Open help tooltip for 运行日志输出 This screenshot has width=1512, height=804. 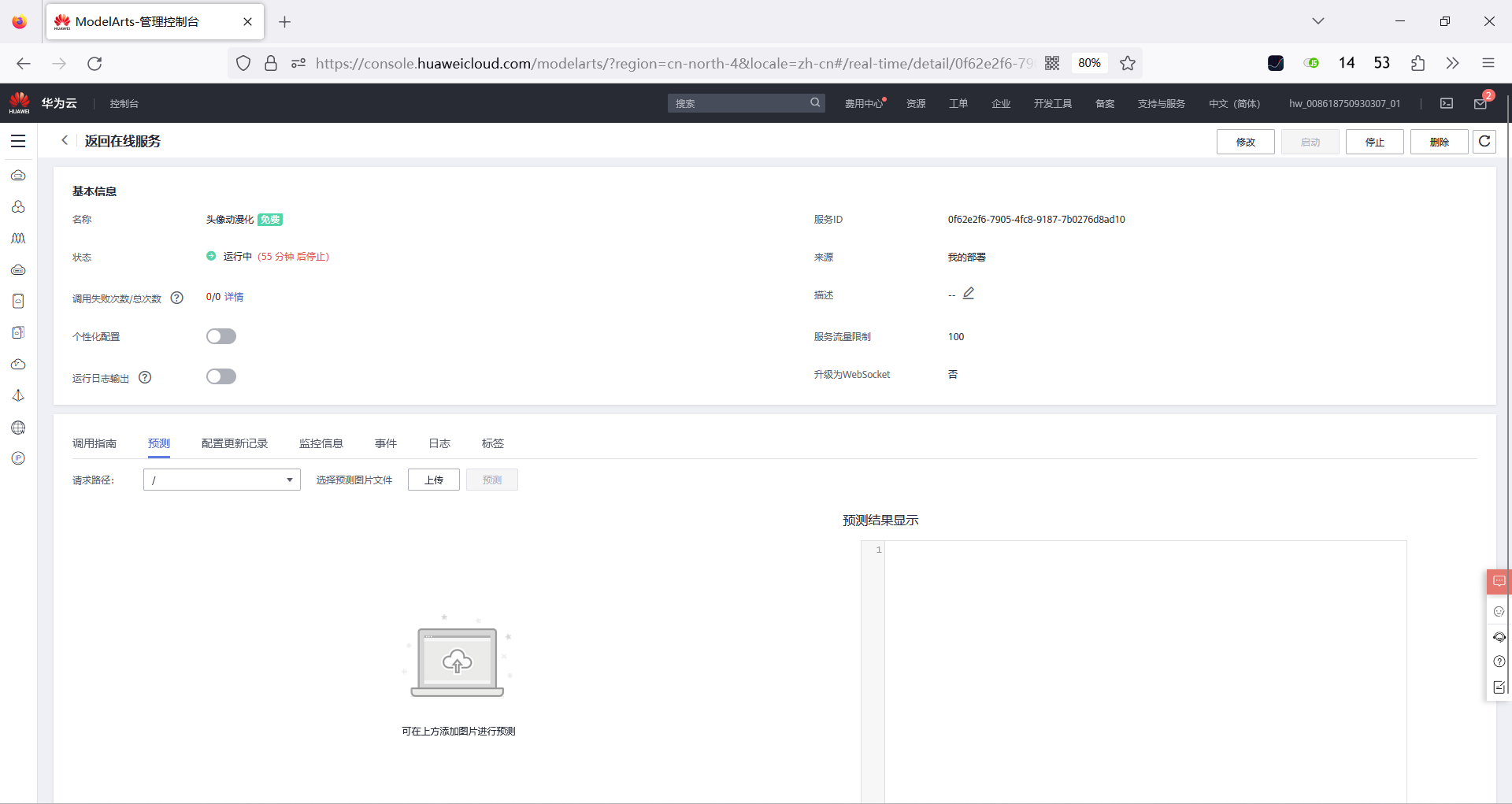[145, 377]
